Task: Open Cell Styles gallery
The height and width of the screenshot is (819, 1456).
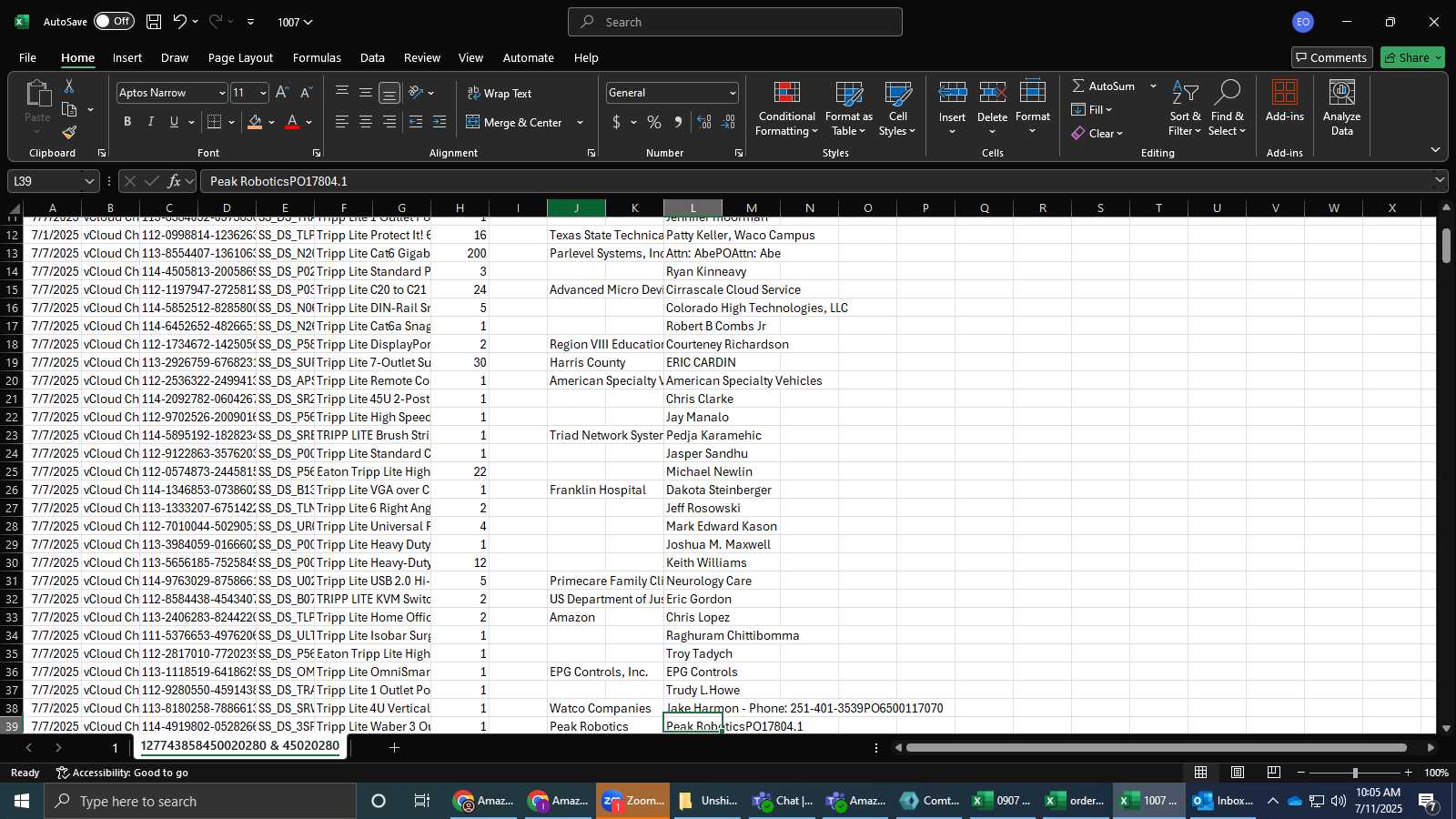Action: (897, 108)
